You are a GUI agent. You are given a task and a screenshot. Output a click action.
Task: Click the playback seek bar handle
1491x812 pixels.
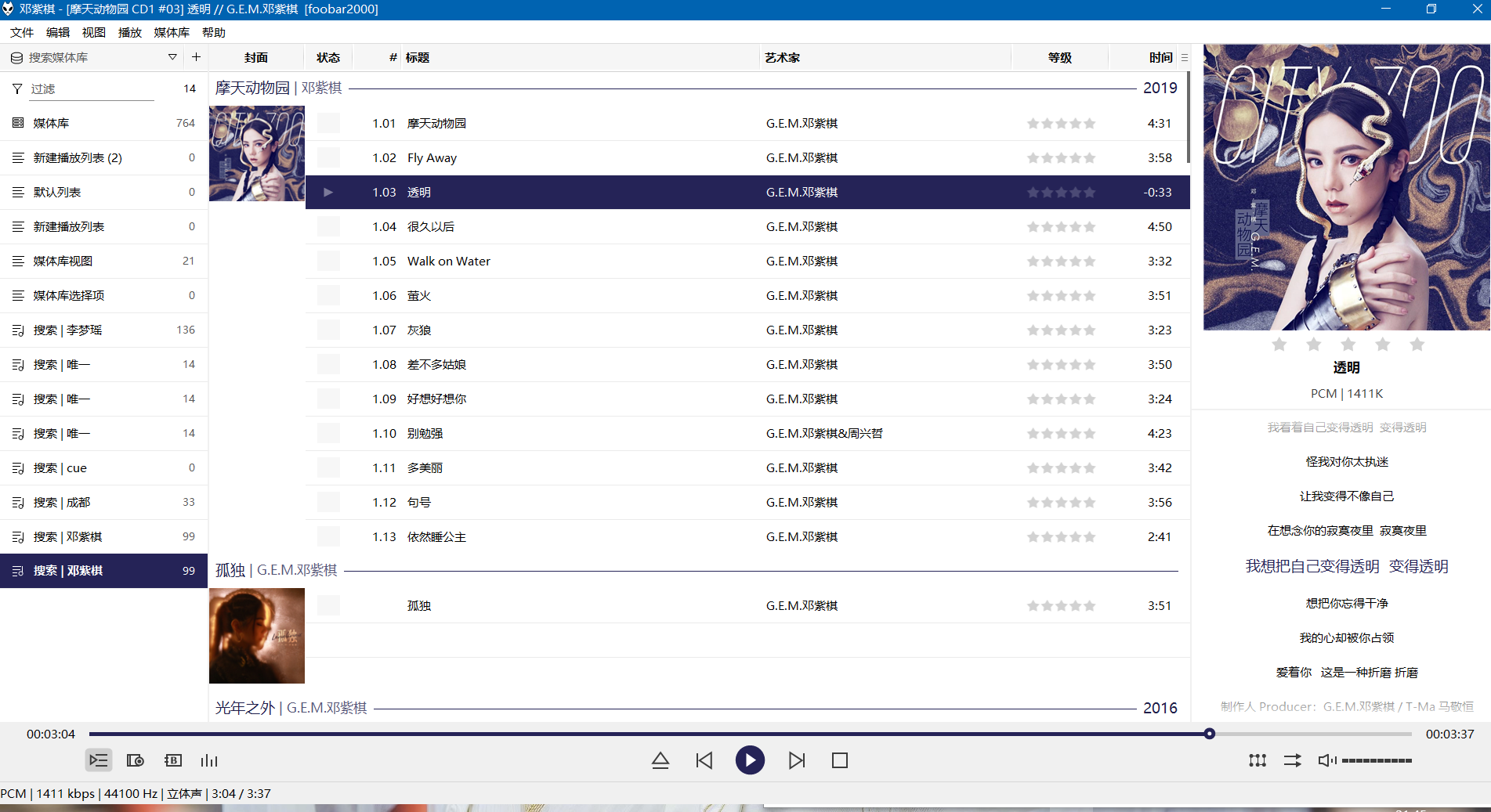coord(1210,734)
